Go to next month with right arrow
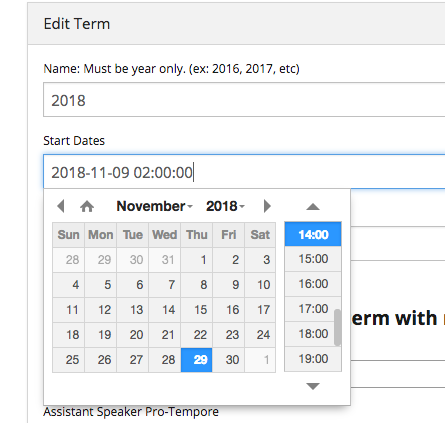The width and height of the screenshot is (445, 423). tap(267, 206)
